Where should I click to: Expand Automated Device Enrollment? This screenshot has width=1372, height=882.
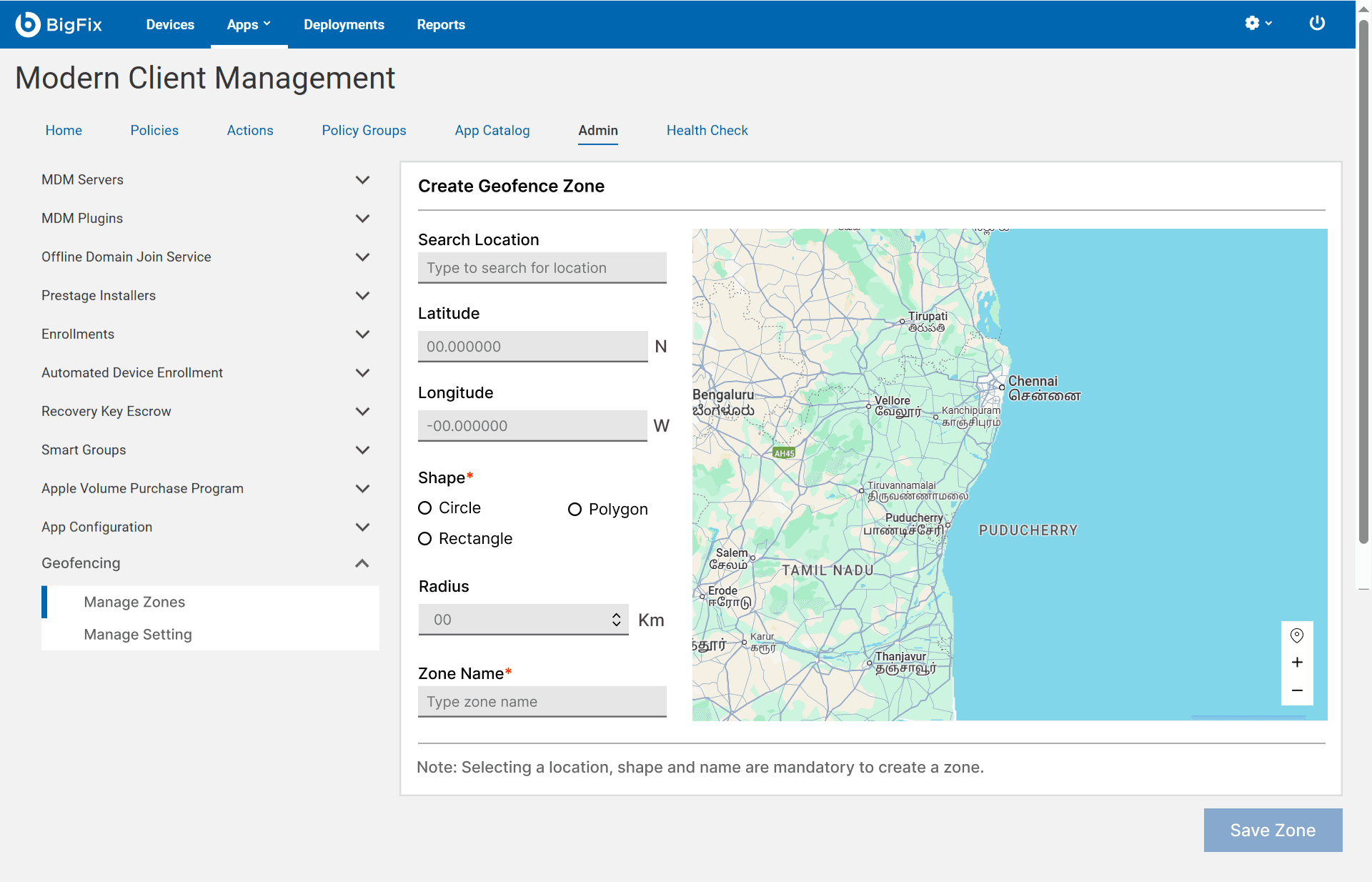362,372
